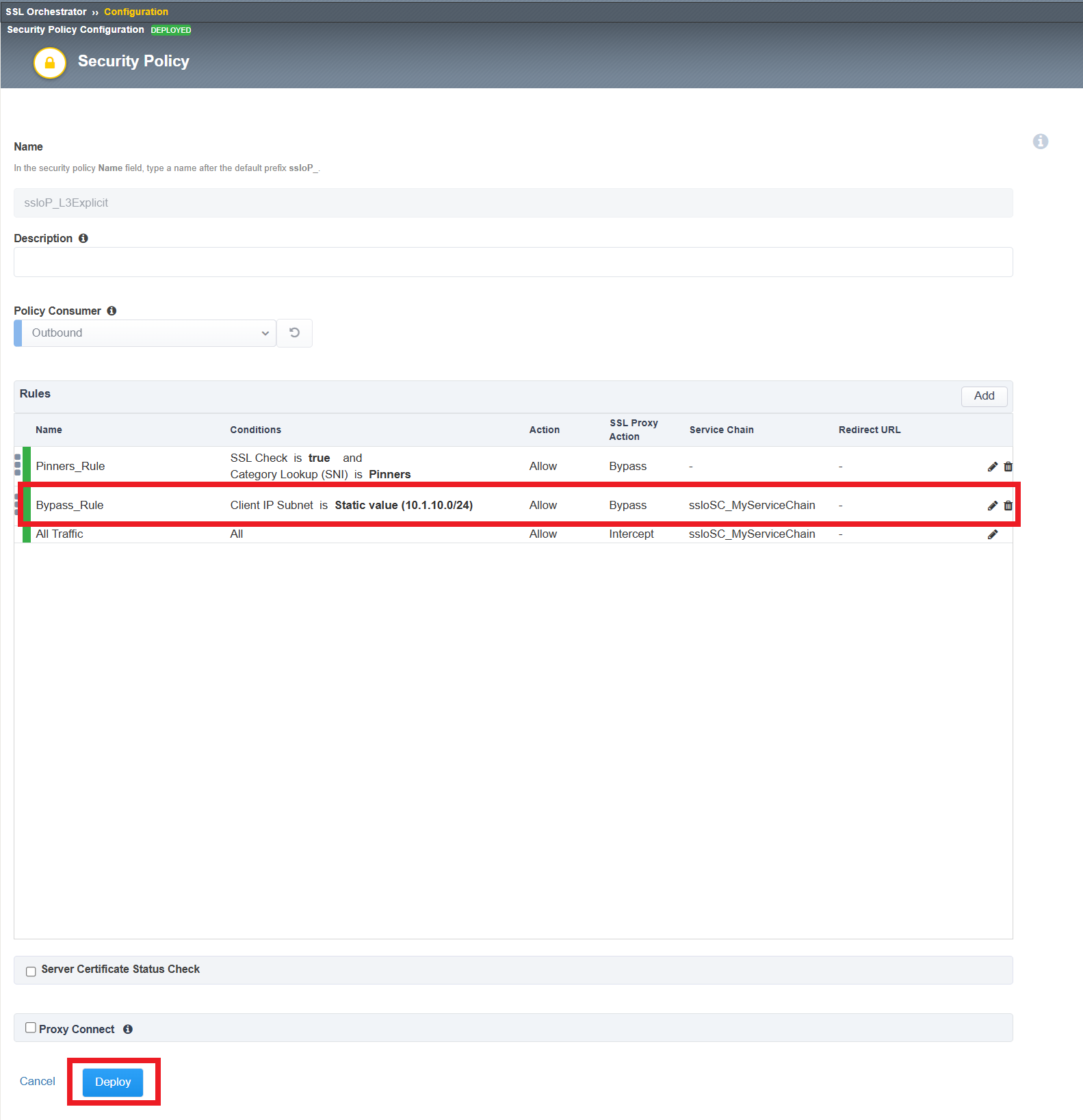This screenshot has width=1083, height=1120.
Task: Enable the Proxy Connect checkbox
Action: [31, 1028]
